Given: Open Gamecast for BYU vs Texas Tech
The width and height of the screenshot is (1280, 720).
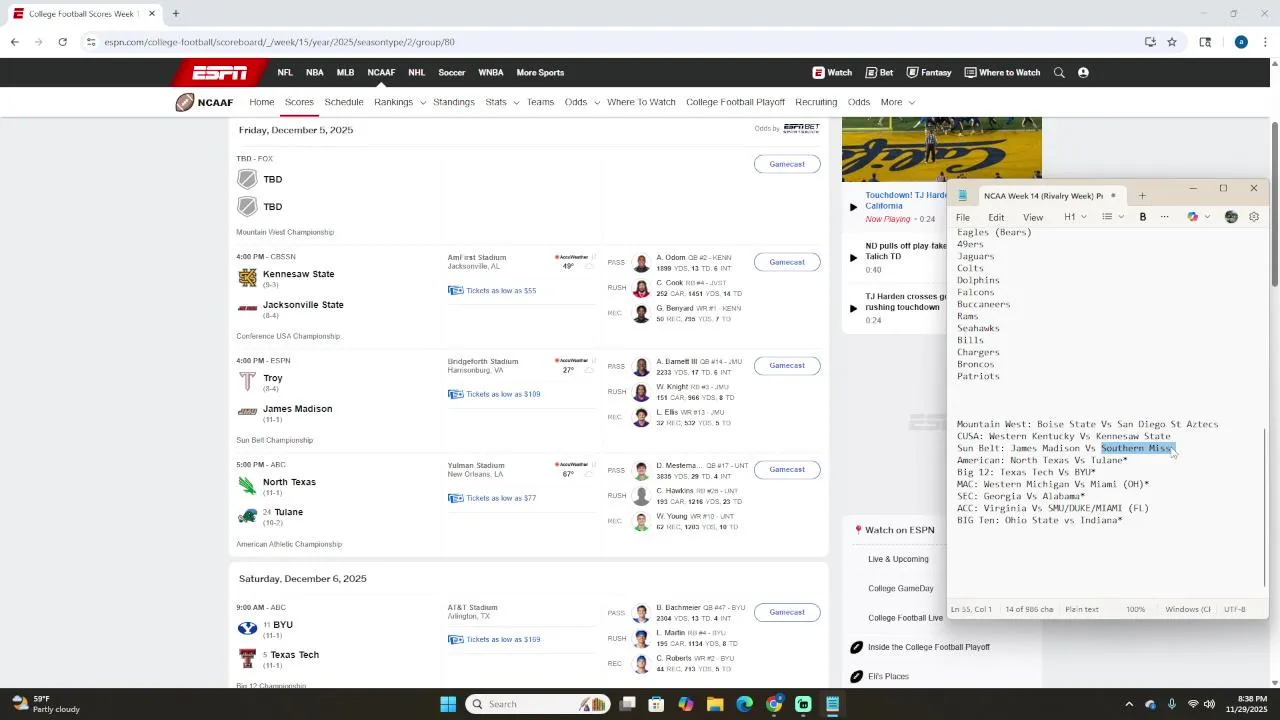Looking at the screenshot, I should pos(787,612).
